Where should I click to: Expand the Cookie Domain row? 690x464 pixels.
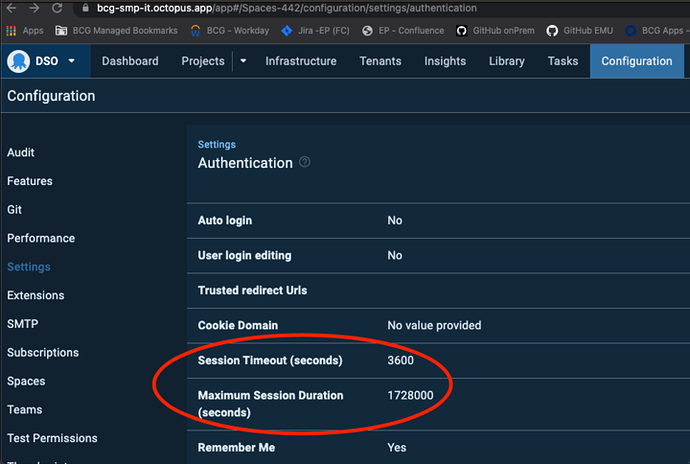click(x=438, y=325)
